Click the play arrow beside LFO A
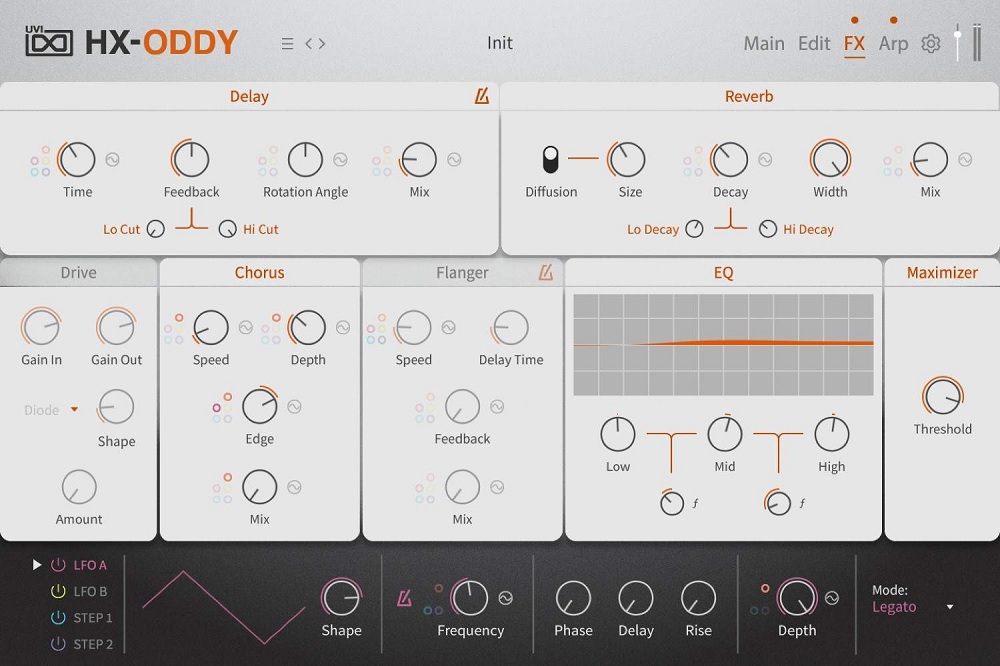Screen dimensions: 1000x666 (x=37, y=565)
